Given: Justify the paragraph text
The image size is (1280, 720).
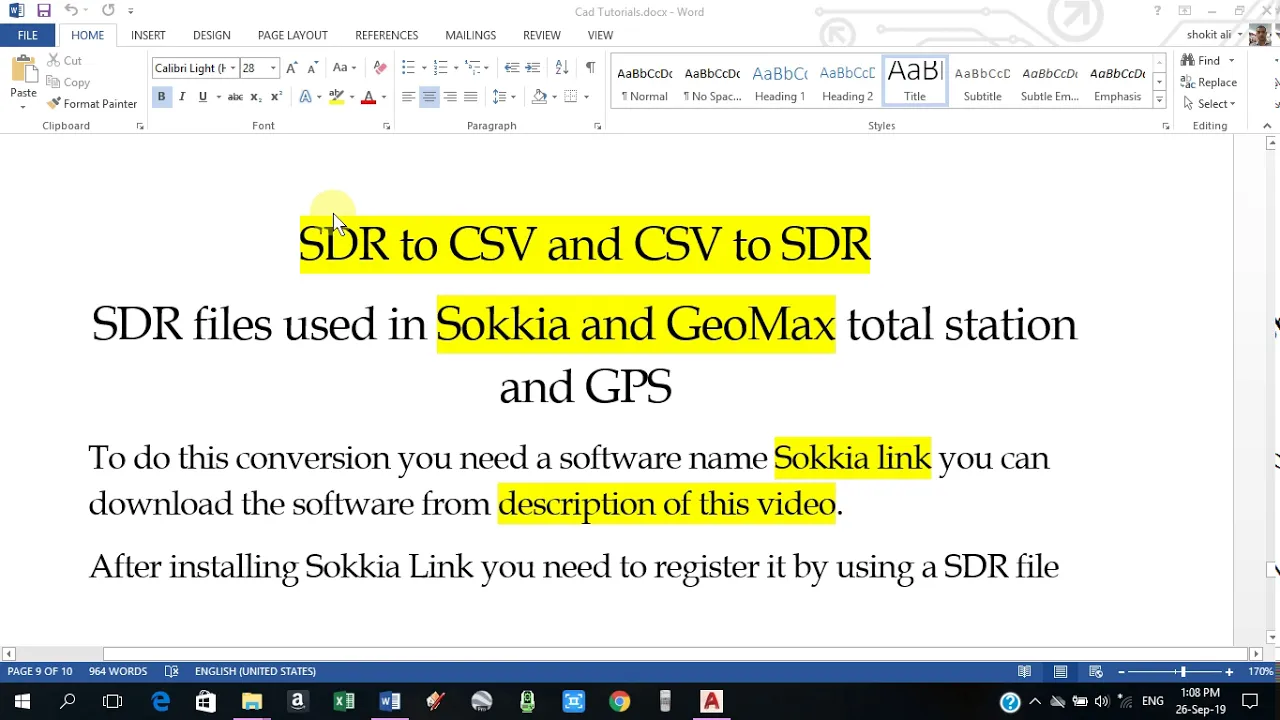Looking at the screenshot, I should click(471, 97).
